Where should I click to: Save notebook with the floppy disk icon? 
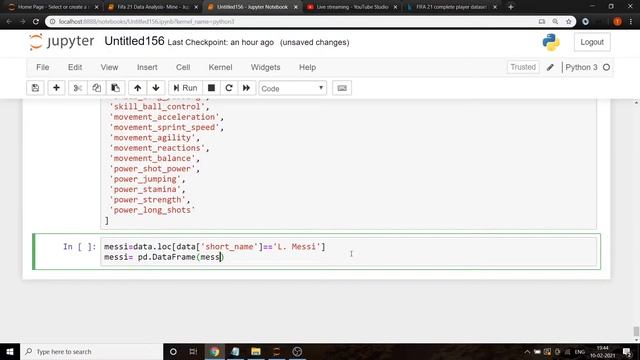(x=35, y=88)
